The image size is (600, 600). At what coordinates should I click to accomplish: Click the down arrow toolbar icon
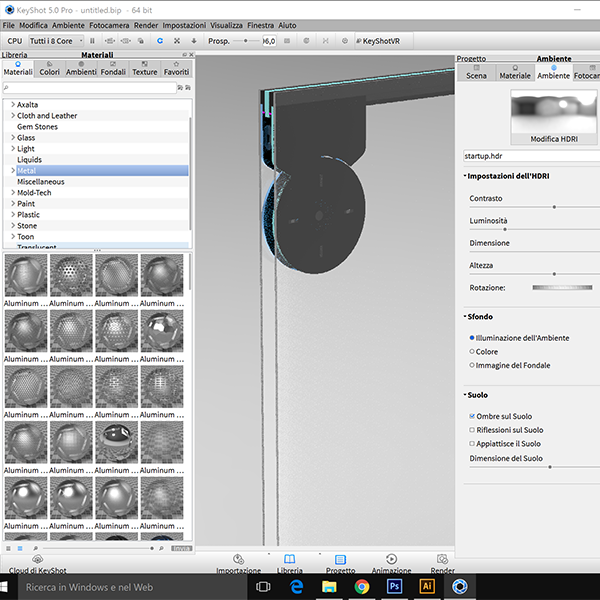pyautogui.click(x=194, y=41)
